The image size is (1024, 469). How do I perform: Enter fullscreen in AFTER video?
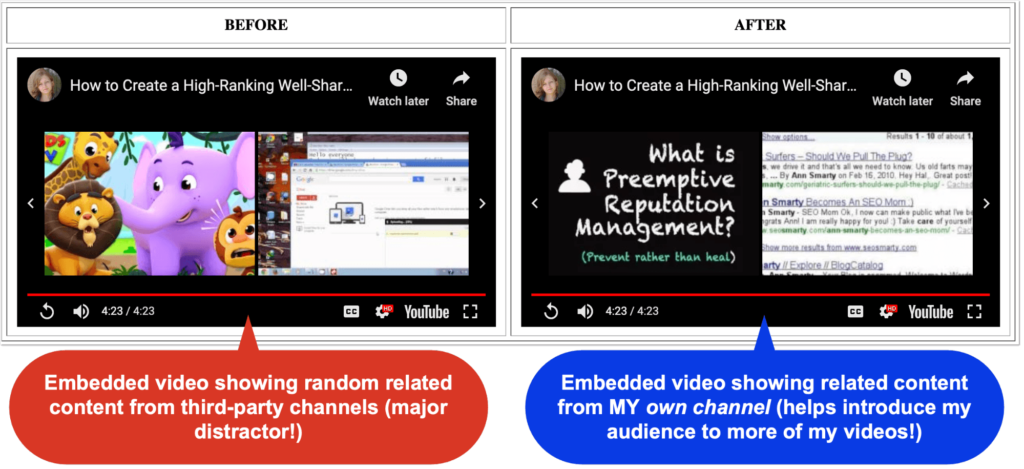pos(974,312)
